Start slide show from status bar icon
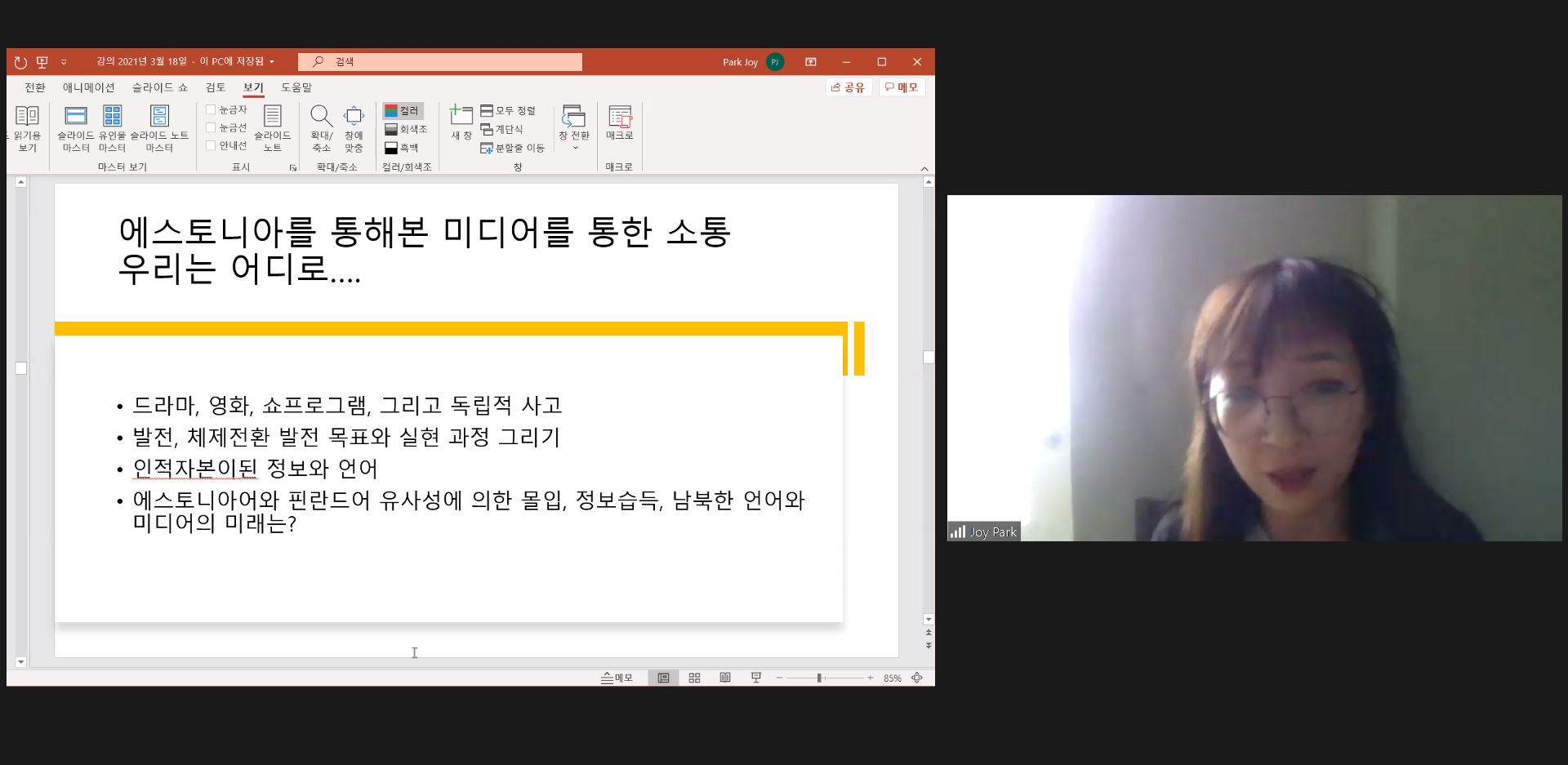The height and width of the screenshot is (765, 1568). [x=756, y=678]
